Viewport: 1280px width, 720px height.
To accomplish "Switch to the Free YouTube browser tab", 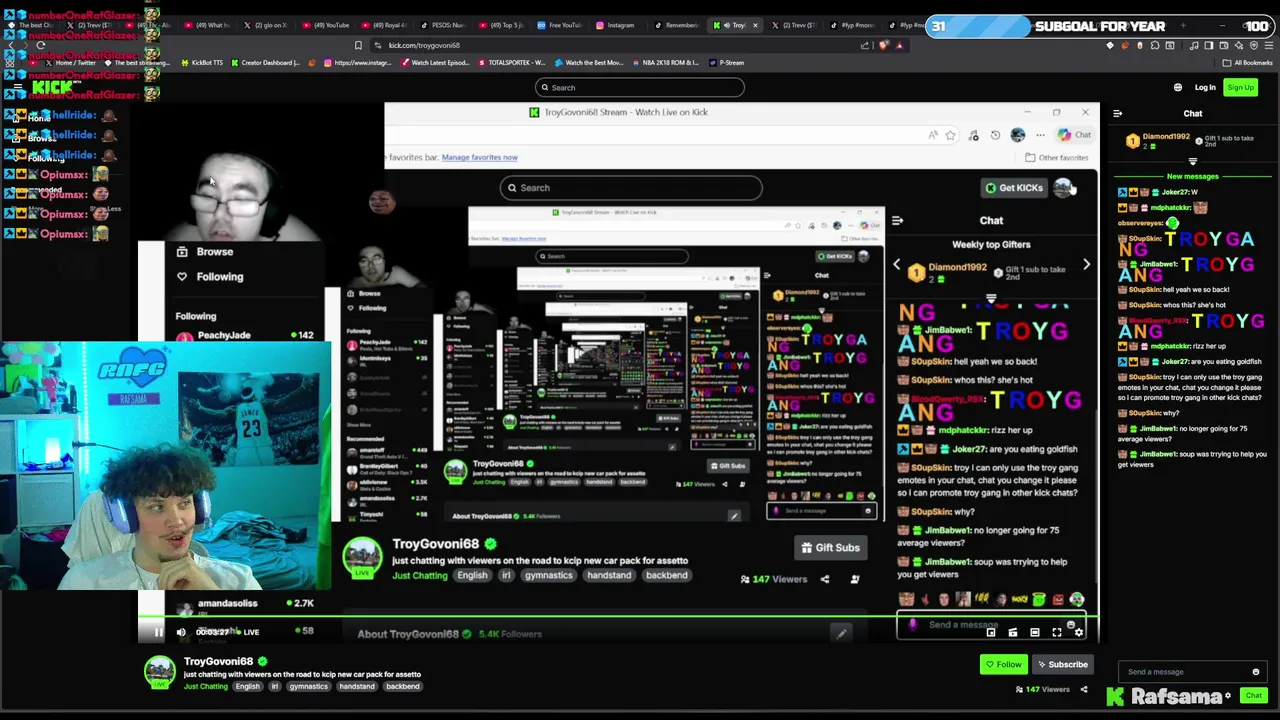I will [560, 25].
